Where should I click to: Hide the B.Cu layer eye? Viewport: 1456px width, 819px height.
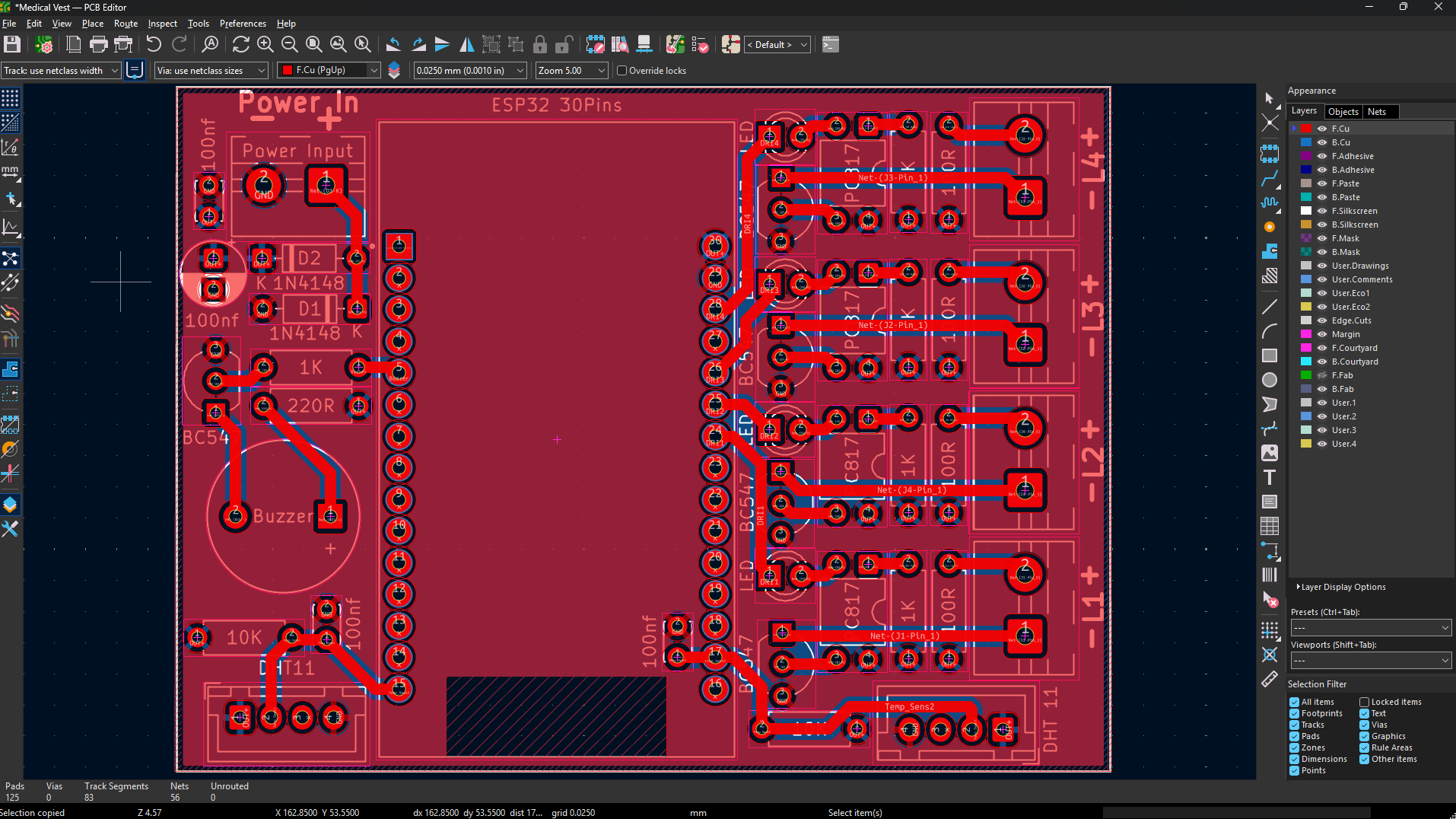coord(1322,142)
